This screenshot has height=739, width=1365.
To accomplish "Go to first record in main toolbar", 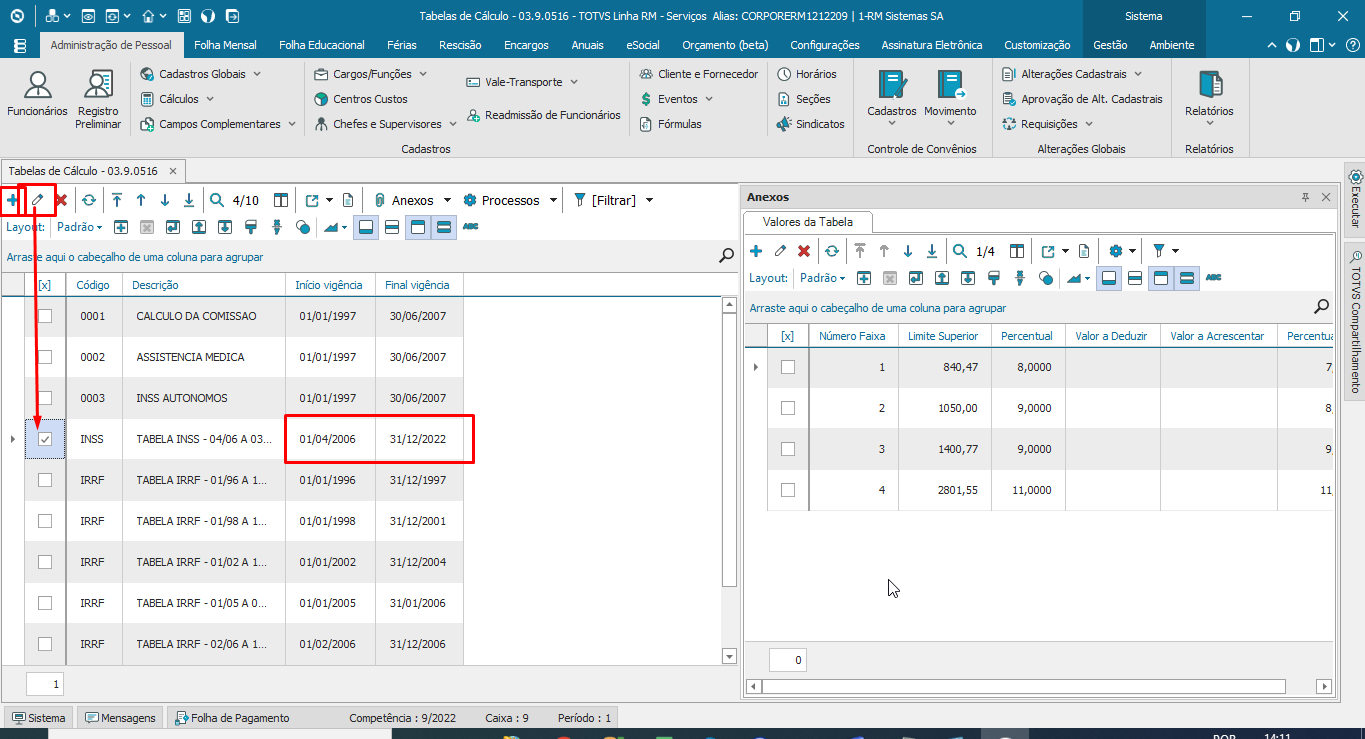I will [117, 200].
